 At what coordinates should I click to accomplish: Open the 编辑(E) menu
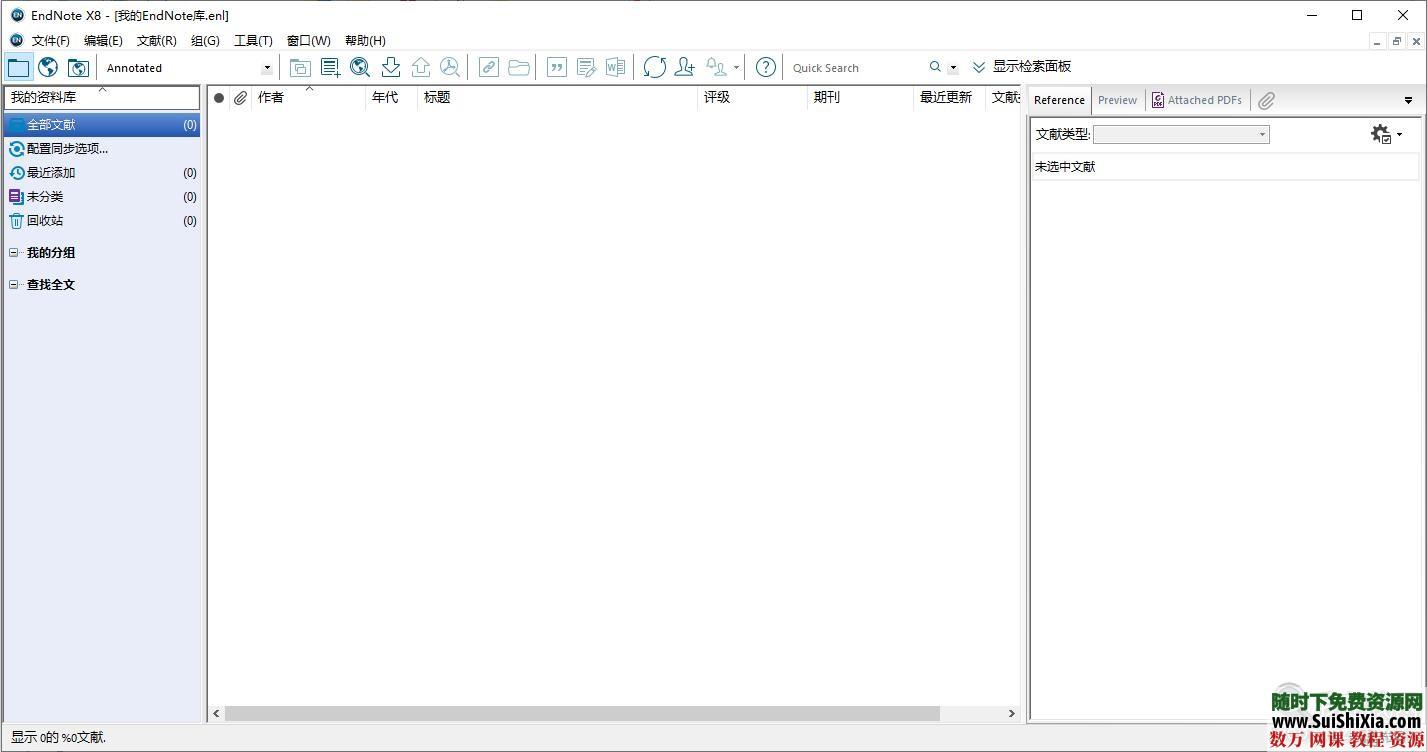103,41
